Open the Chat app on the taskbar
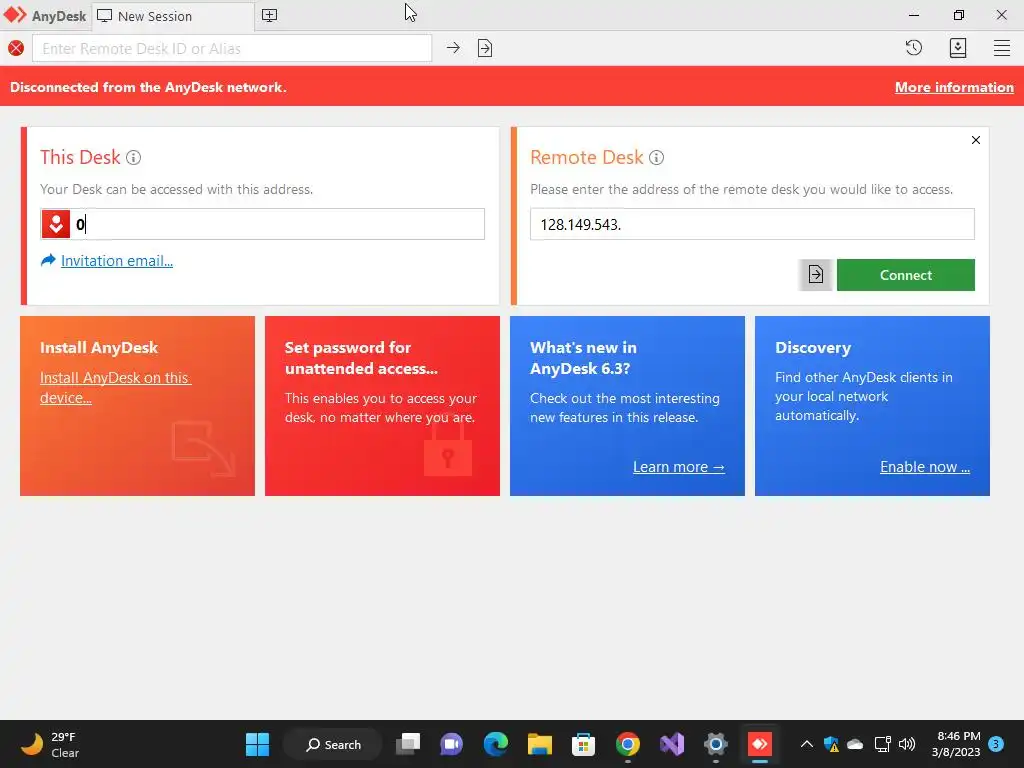The width and height of the screenshot is (1024, 768). click(451, 744)
